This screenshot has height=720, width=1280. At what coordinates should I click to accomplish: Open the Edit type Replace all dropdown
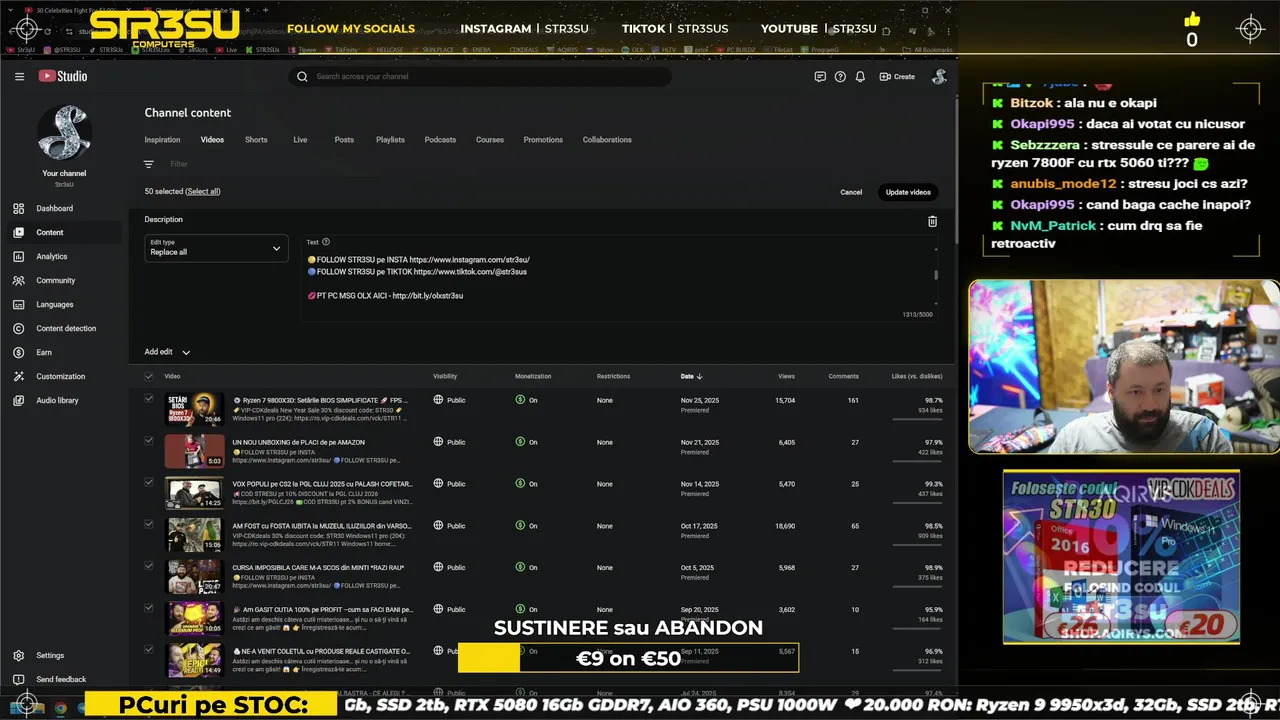(216, 248)
